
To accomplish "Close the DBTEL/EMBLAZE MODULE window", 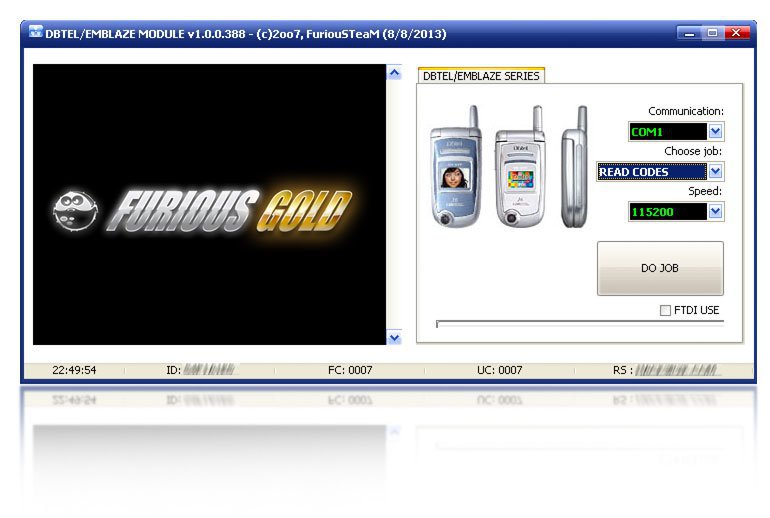I will [x=736, y=33].
